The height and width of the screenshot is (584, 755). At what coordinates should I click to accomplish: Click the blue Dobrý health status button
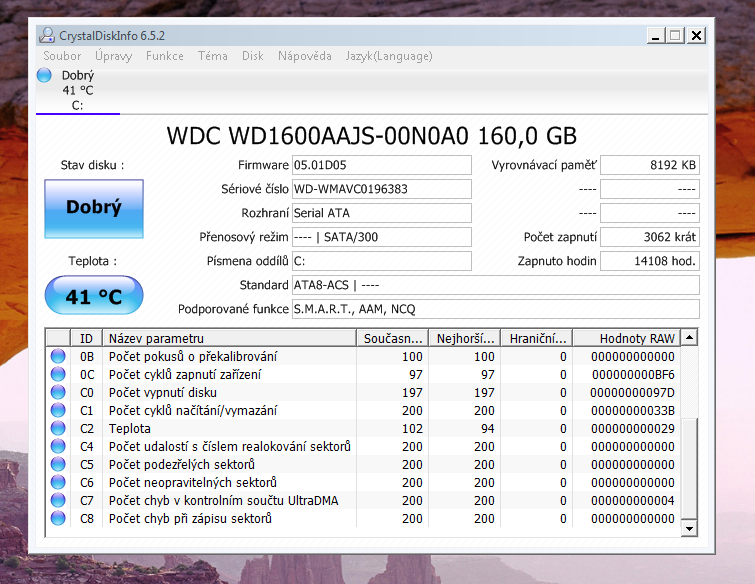pos(94,209)
